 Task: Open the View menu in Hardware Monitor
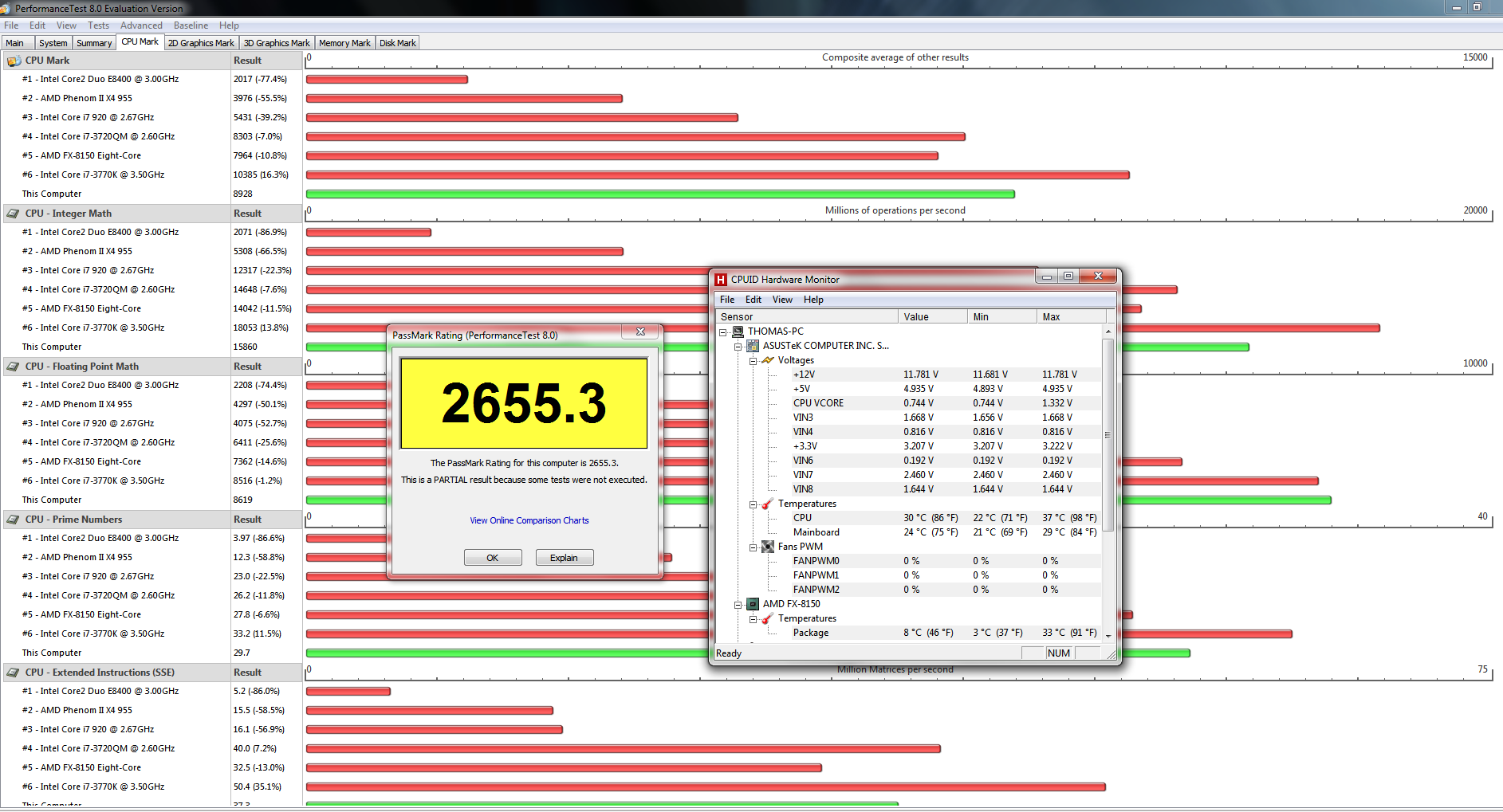(782, 300)
